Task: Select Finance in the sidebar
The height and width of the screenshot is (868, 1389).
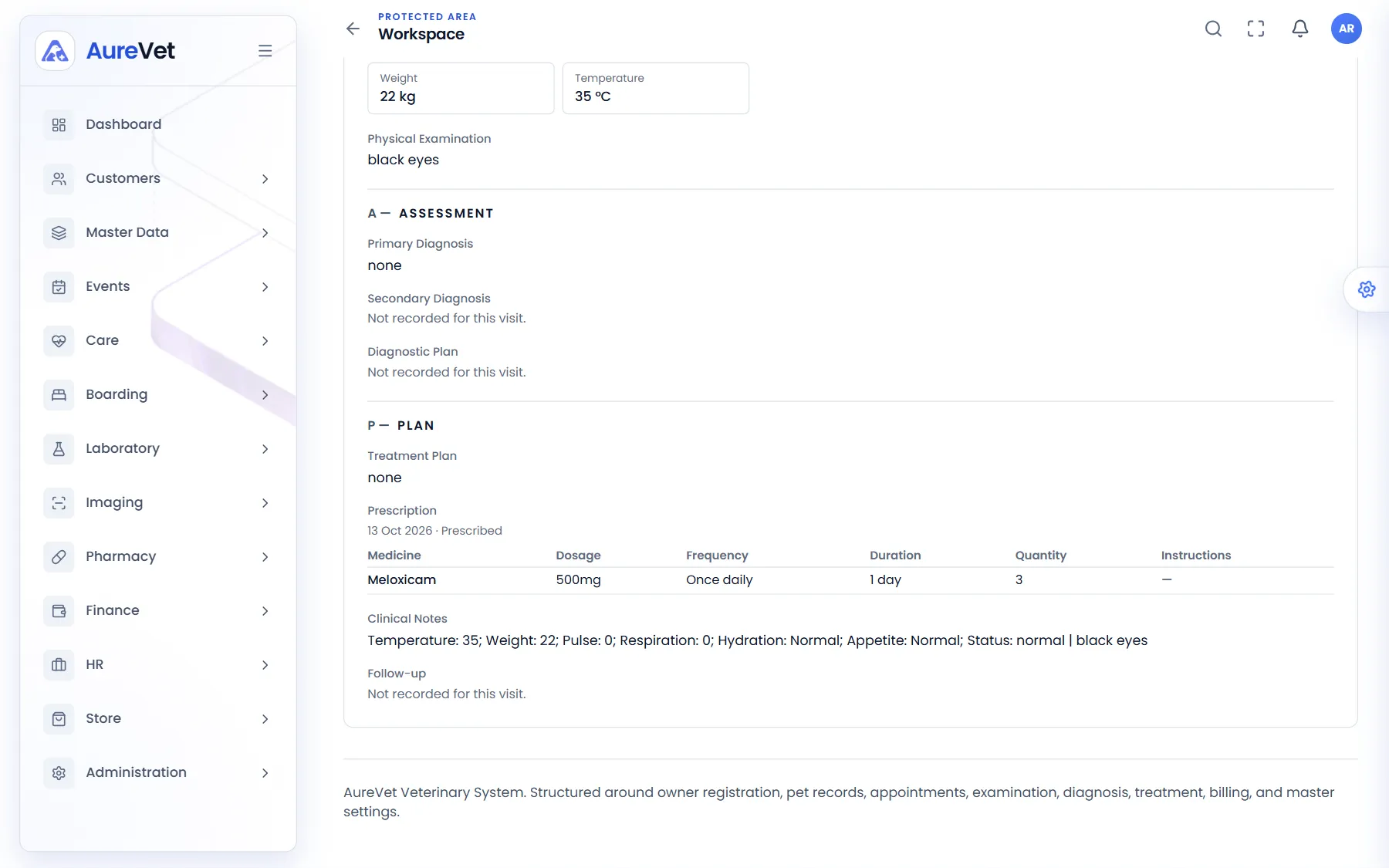Action: (158, 611)
